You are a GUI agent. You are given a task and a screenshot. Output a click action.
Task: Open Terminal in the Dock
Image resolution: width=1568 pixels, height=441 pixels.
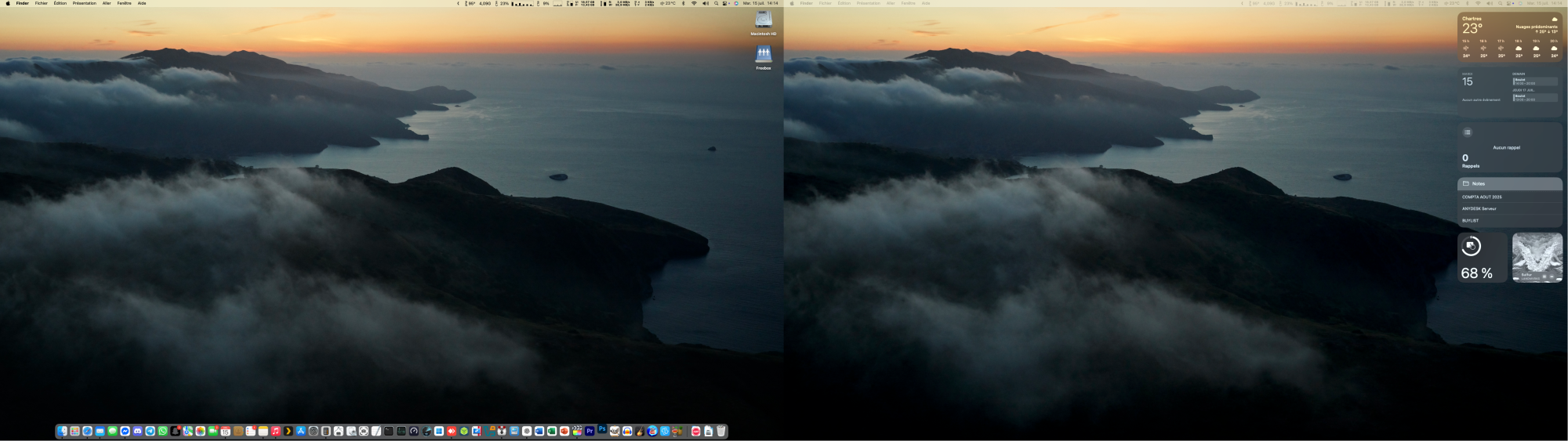coord(388,431)
